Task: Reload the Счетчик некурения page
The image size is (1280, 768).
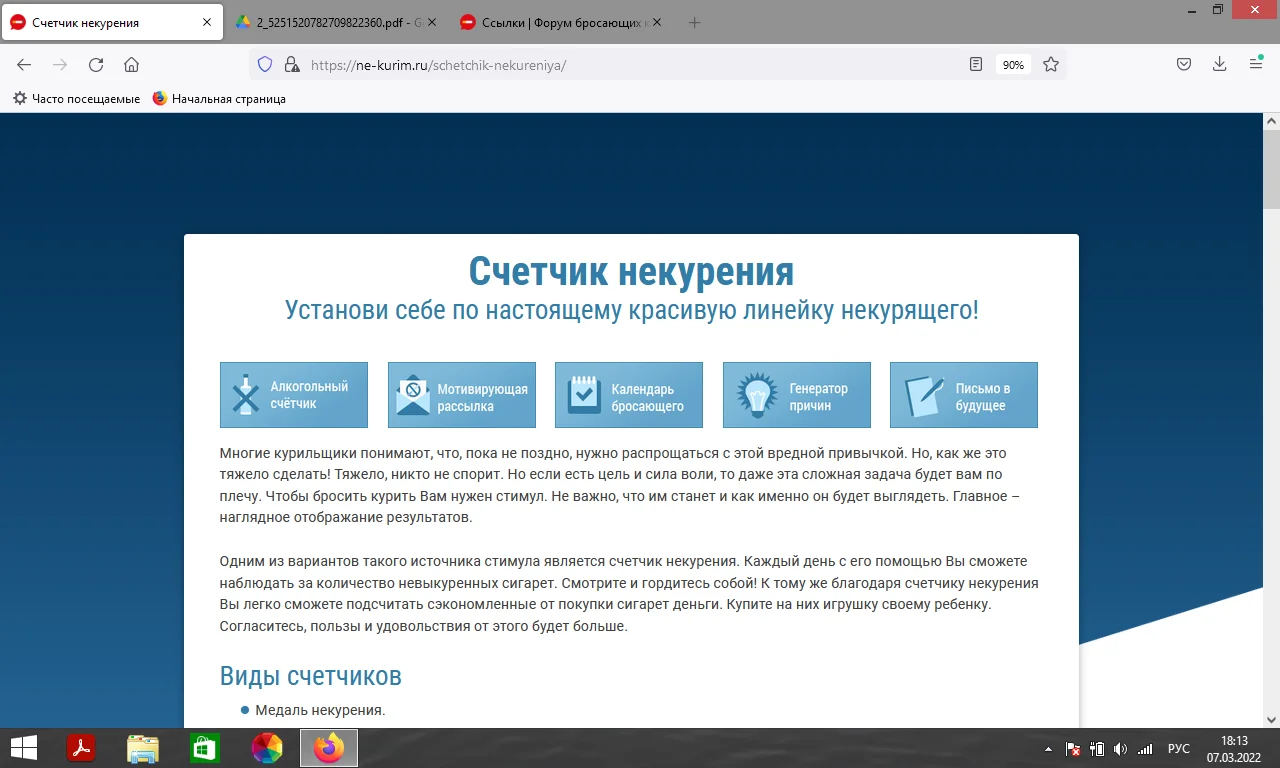Action: click(x=95, y=63)
